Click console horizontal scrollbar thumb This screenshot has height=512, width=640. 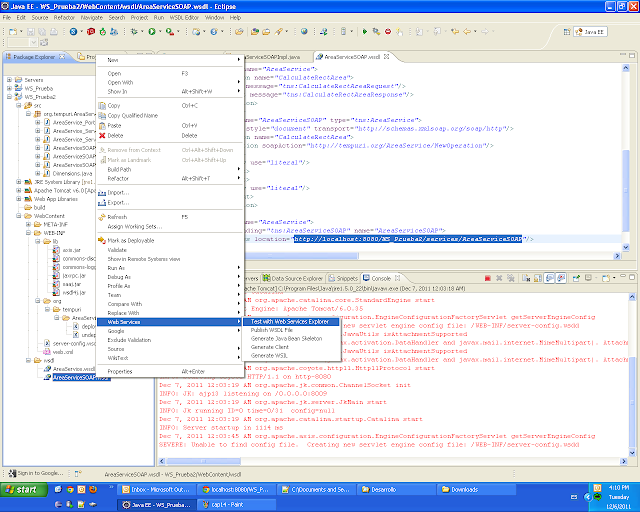click(x=203, y=461)
